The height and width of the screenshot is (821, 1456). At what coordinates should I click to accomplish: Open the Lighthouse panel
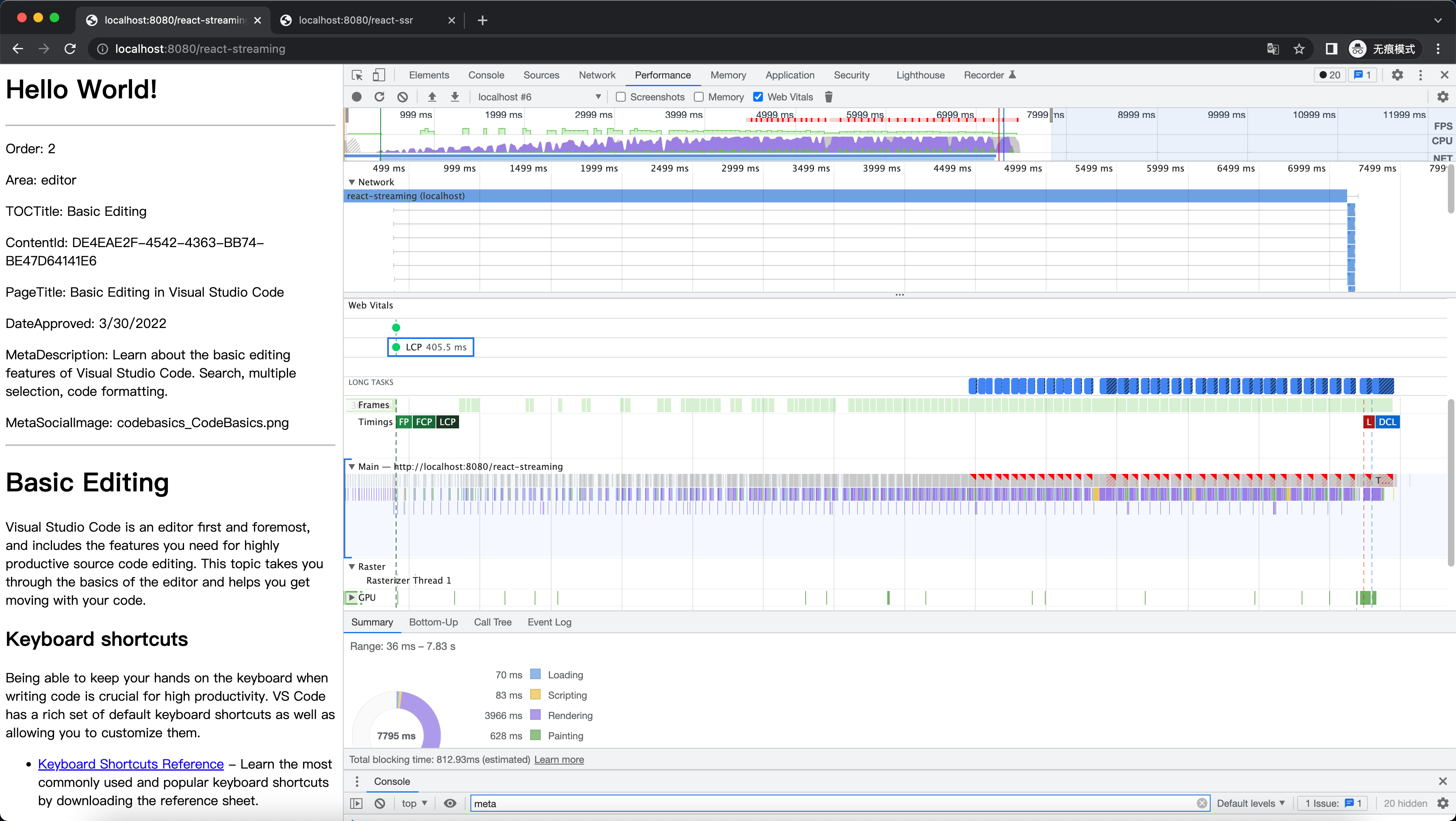coord(920,75)
